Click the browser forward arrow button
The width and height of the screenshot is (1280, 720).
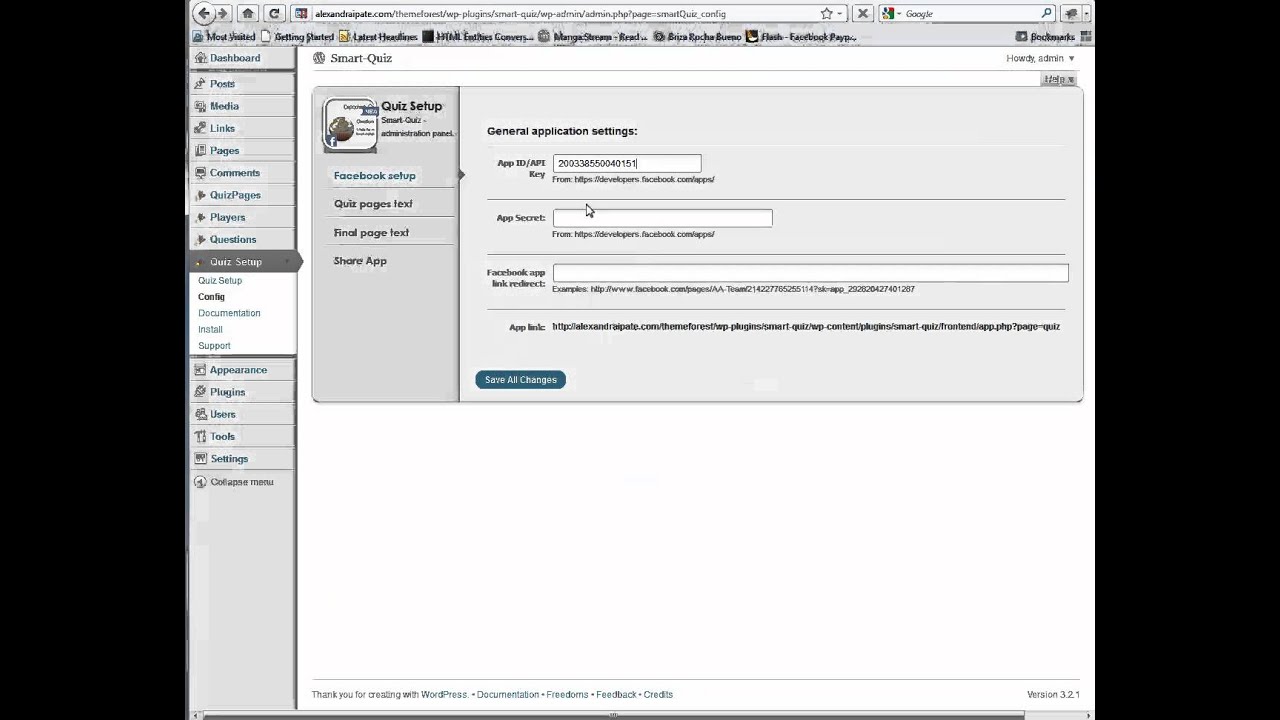pos(222,13)
